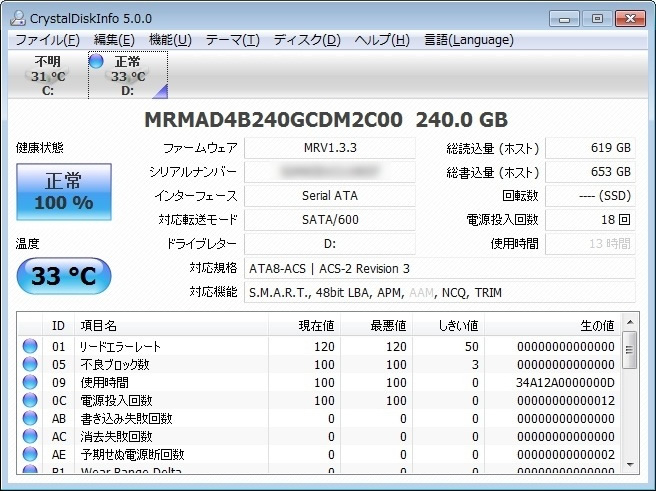This screenshot has width=656, height=491.
Task: Click the firmware field showing MRV1.3.3
Action: point(329,148)
